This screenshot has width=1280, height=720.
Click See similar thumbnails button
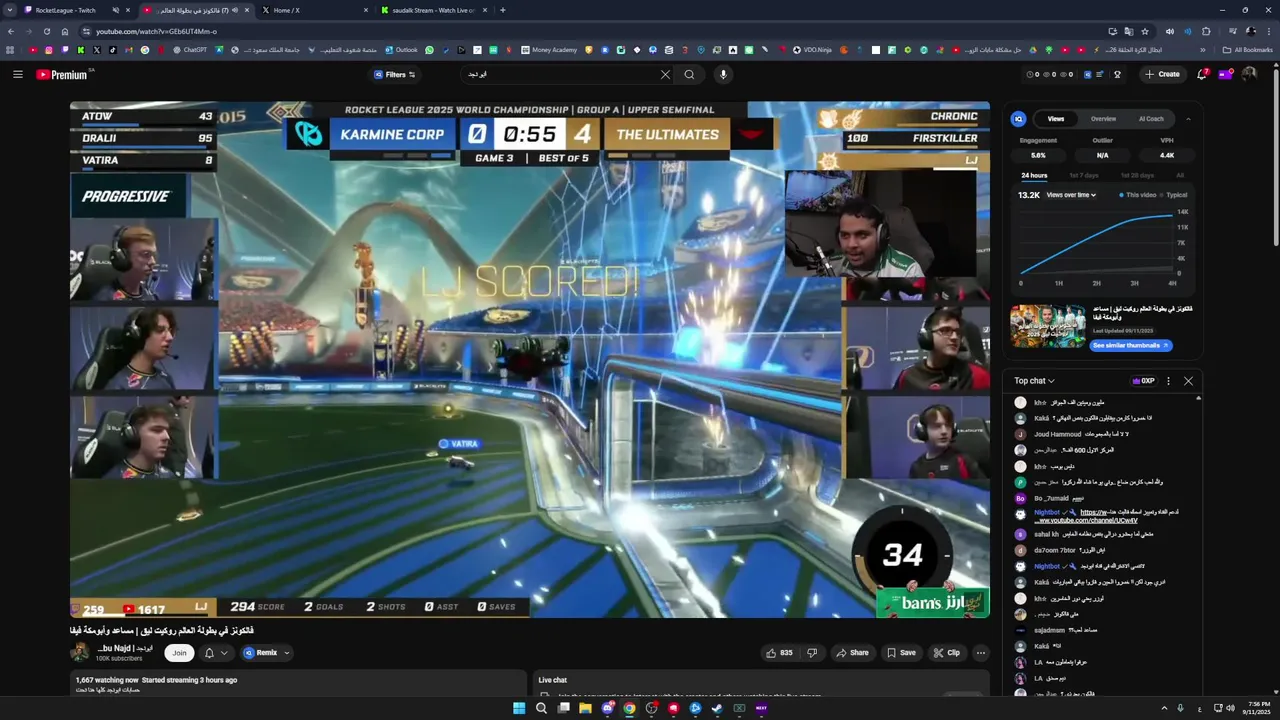1131,345
